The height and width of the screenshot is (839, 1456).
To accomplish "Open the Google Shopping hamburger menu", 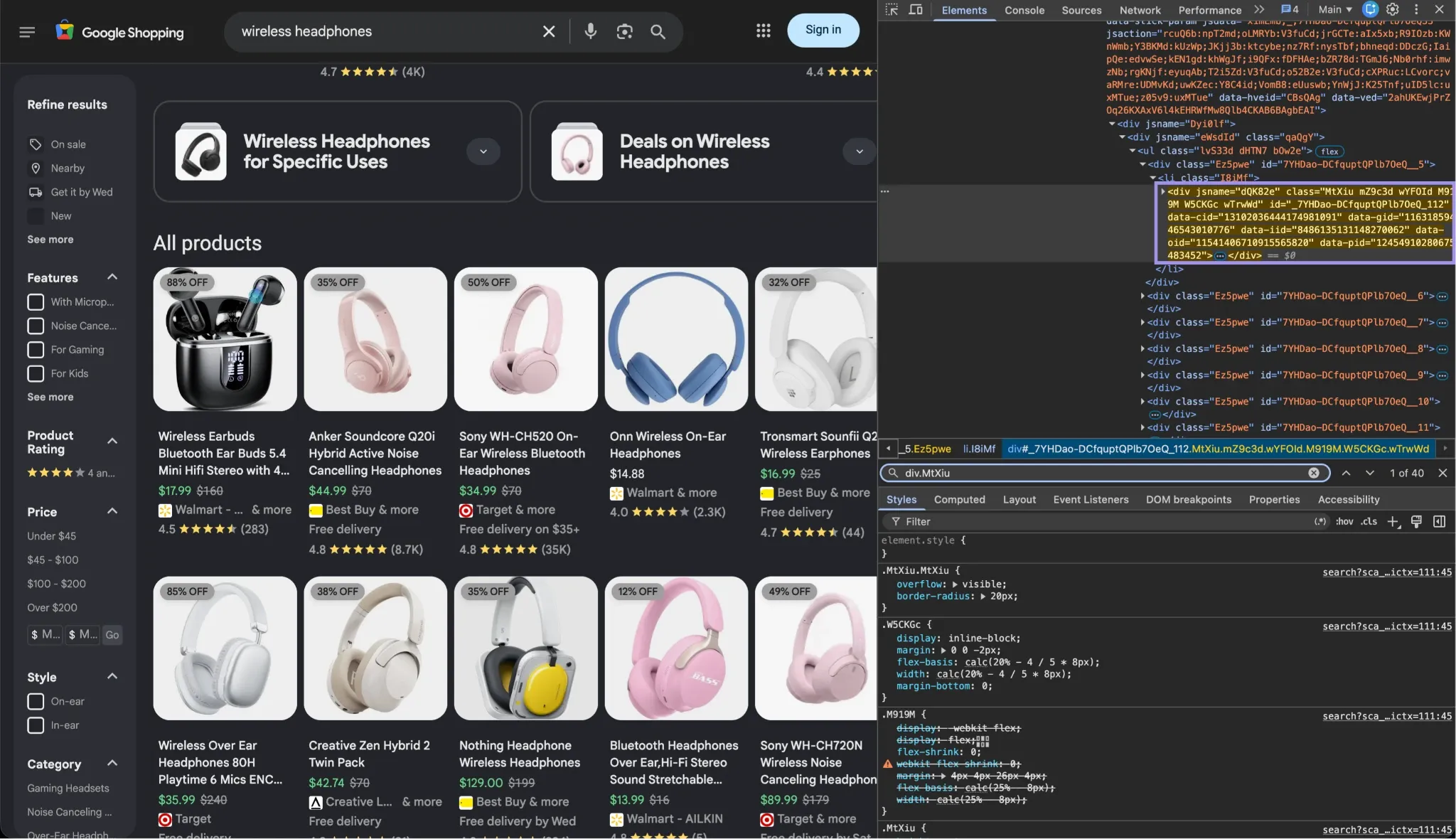I will tap(27, 32).
